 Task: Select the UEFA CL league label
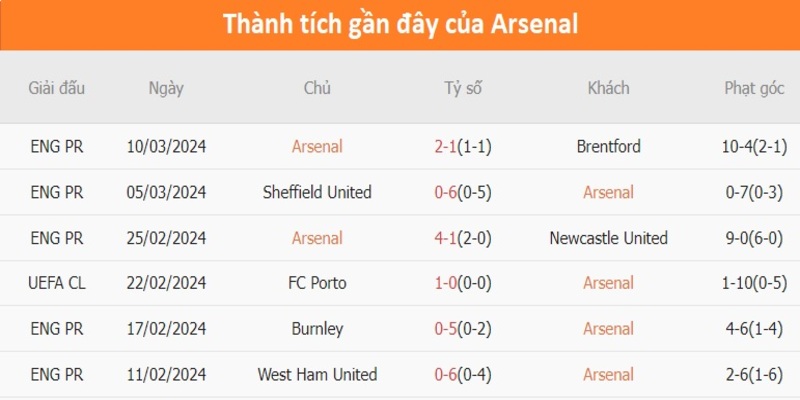(57, 283)
